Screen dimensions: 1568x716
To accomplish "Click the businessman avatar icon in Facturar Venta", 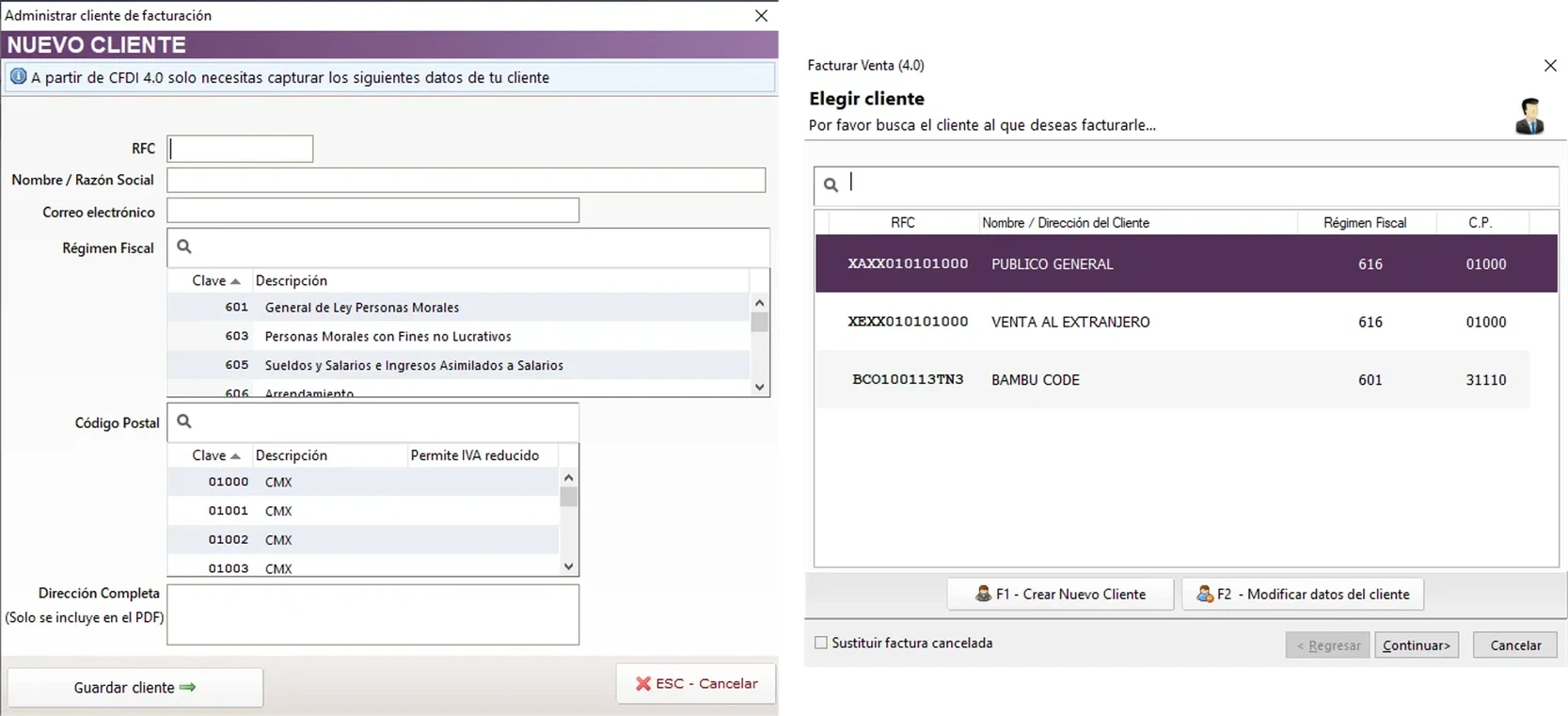I will point(1529,117).
